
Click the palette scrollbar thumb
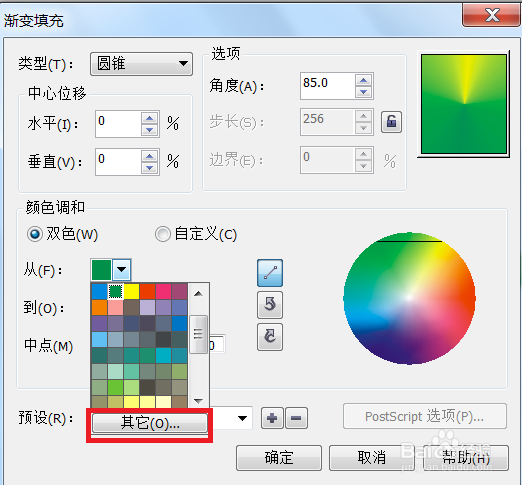(x=198, y=334)
